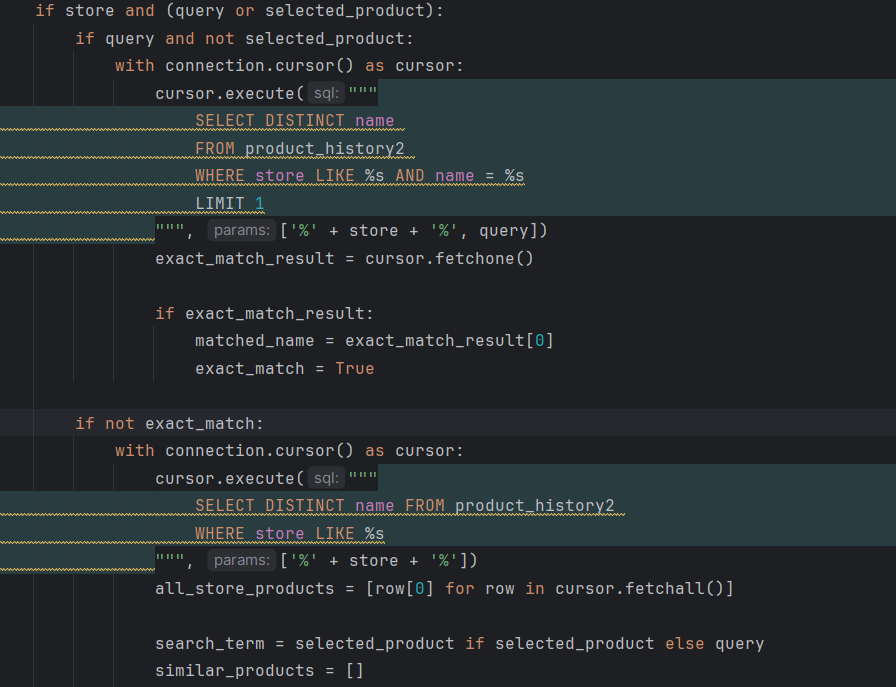Click the empty list brackets after similar_products
The height and width of the screenshot is (687, 896).
[x=354, y=671]
